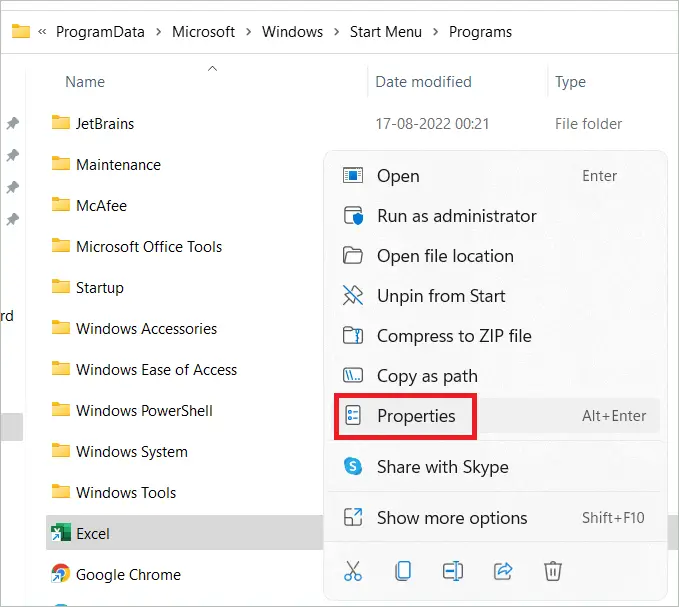Navigate to ProgramData breadcrumb
Image resolution: width=679 pixels, height=607 pixels.
pyautogui.click(x=100, y=32)
